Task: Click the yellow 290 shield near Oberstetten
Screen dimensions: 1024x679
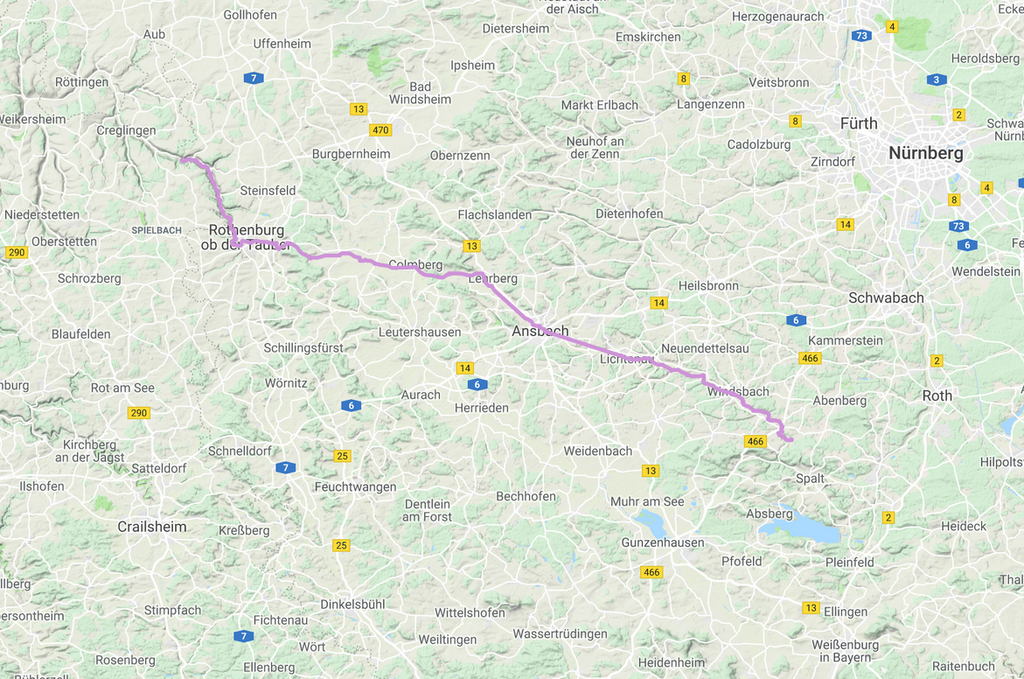Action: [16, 253]
